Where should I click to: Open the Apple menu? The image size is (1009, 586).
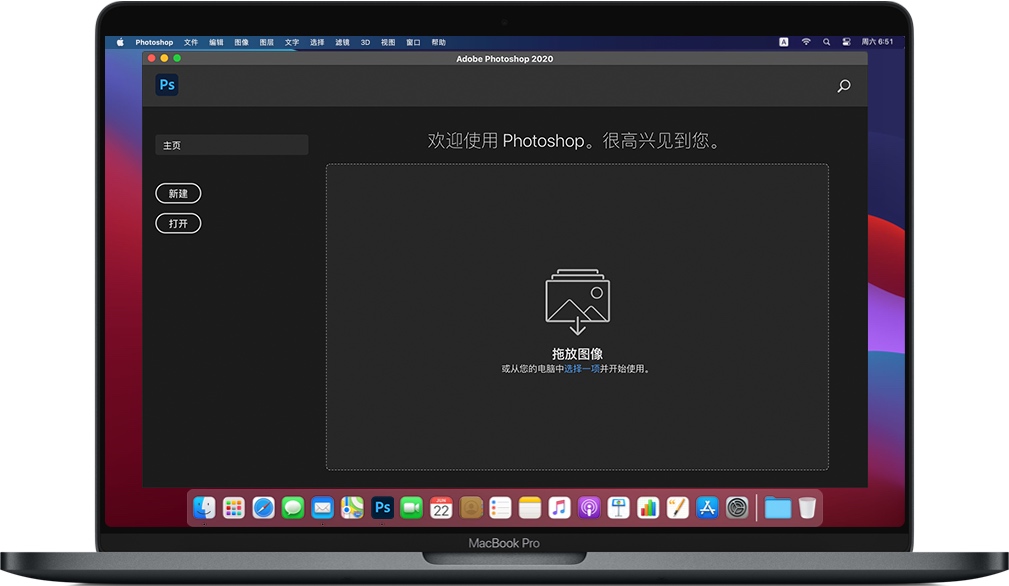pos(120,42)
